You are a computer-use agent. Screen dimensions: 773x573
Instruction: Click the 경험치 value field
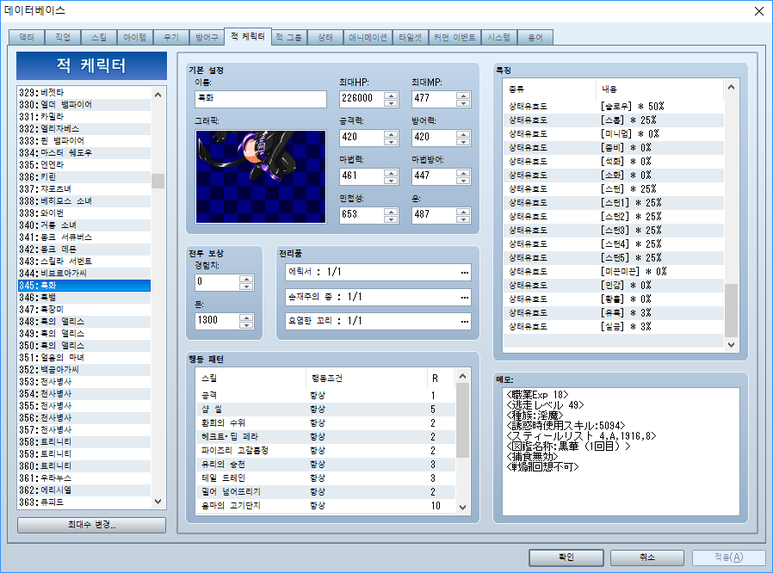point(217,282)
